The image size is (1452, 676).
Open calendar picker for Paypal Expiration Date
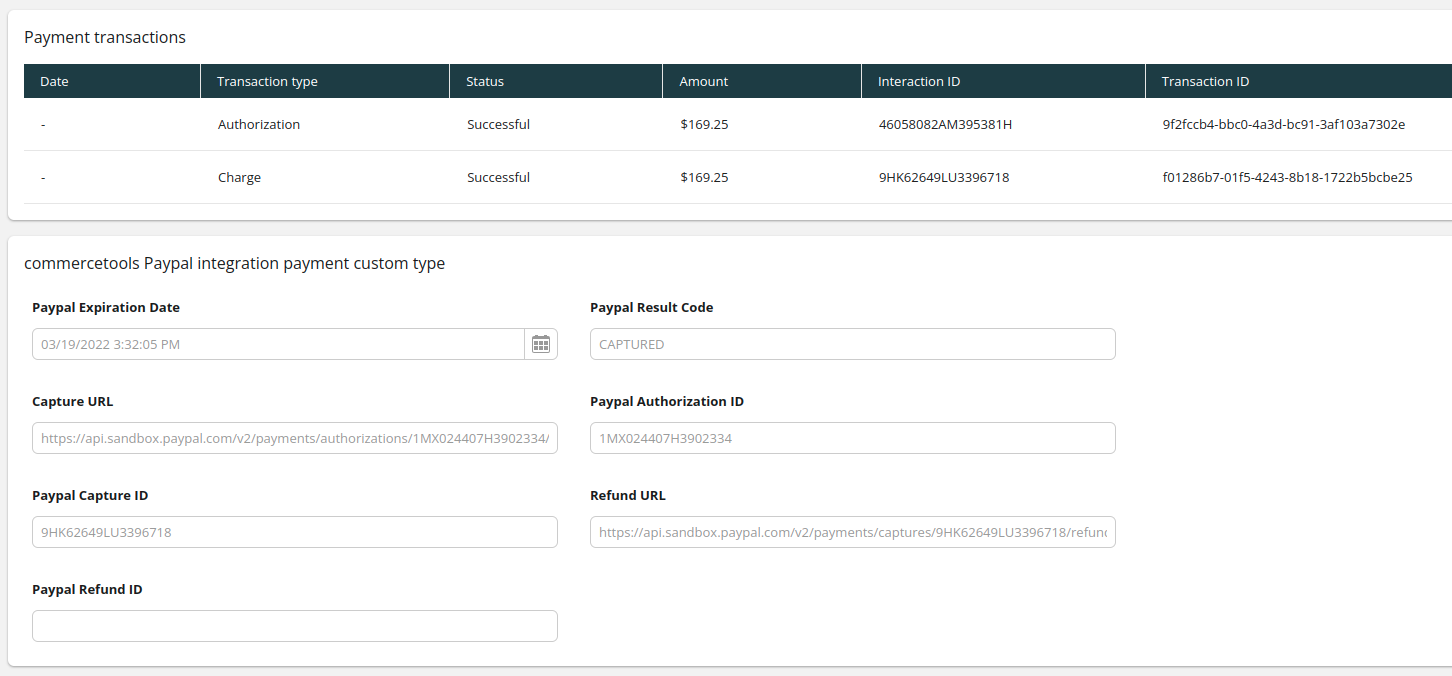[541, 344]
